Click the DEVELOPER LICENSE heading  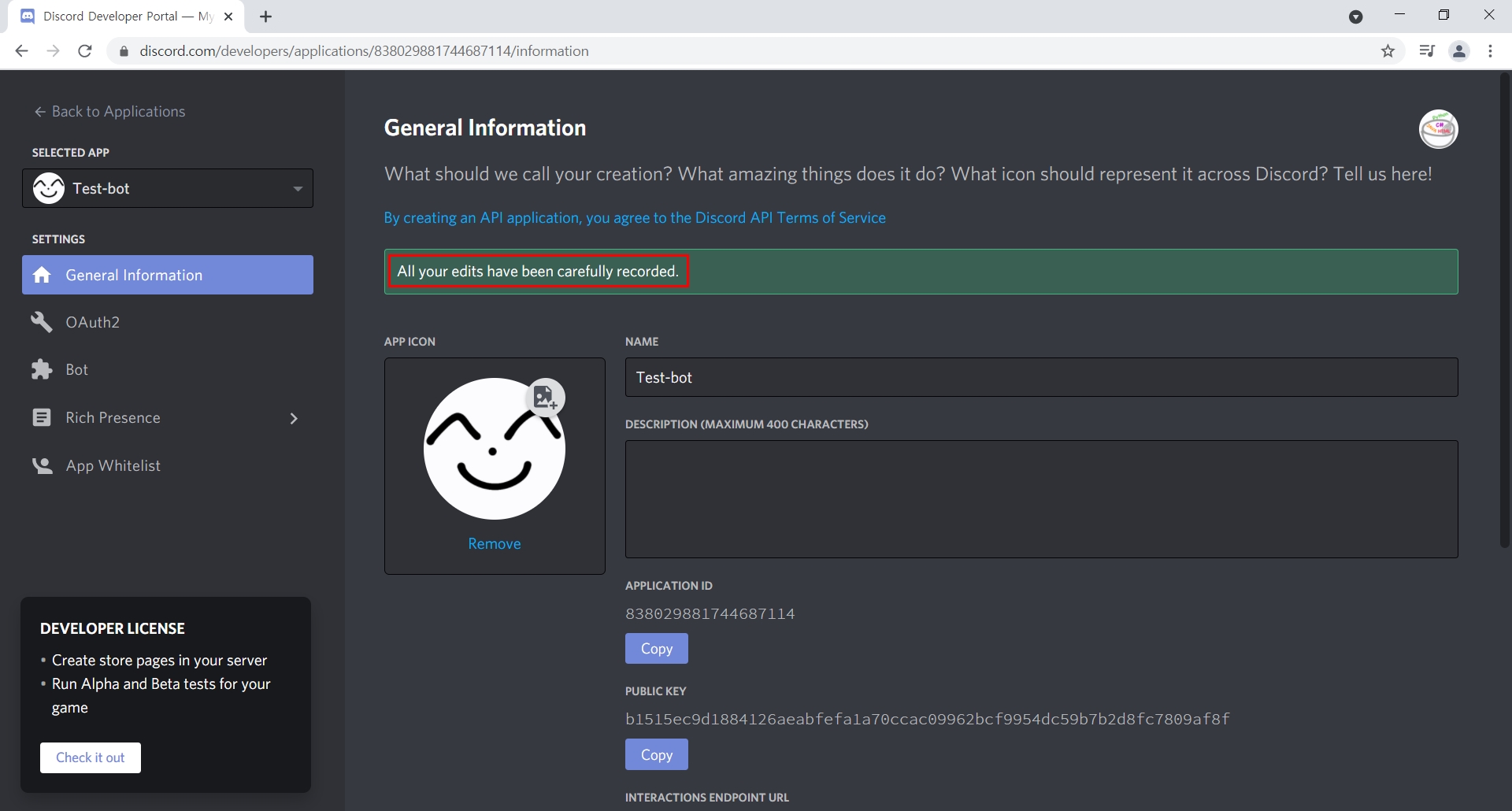113,628
